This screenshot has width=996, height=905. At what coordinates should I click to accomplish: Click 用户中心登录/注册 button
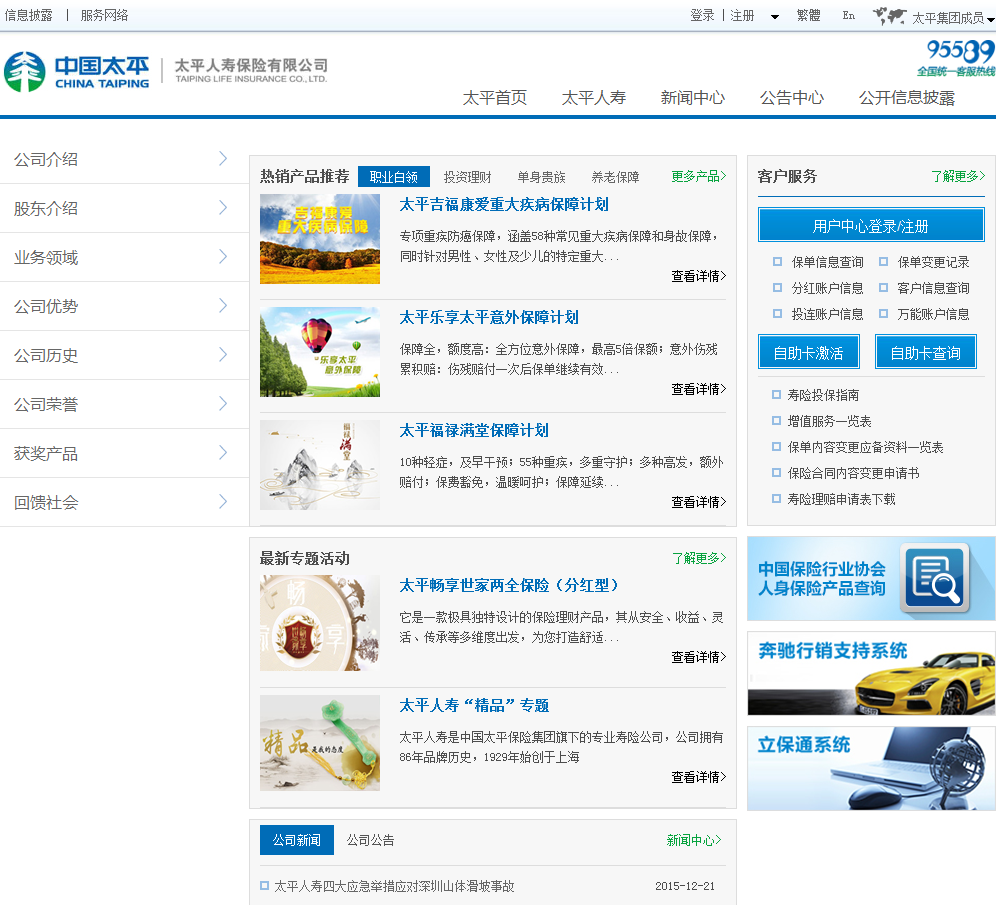point(871,225)
